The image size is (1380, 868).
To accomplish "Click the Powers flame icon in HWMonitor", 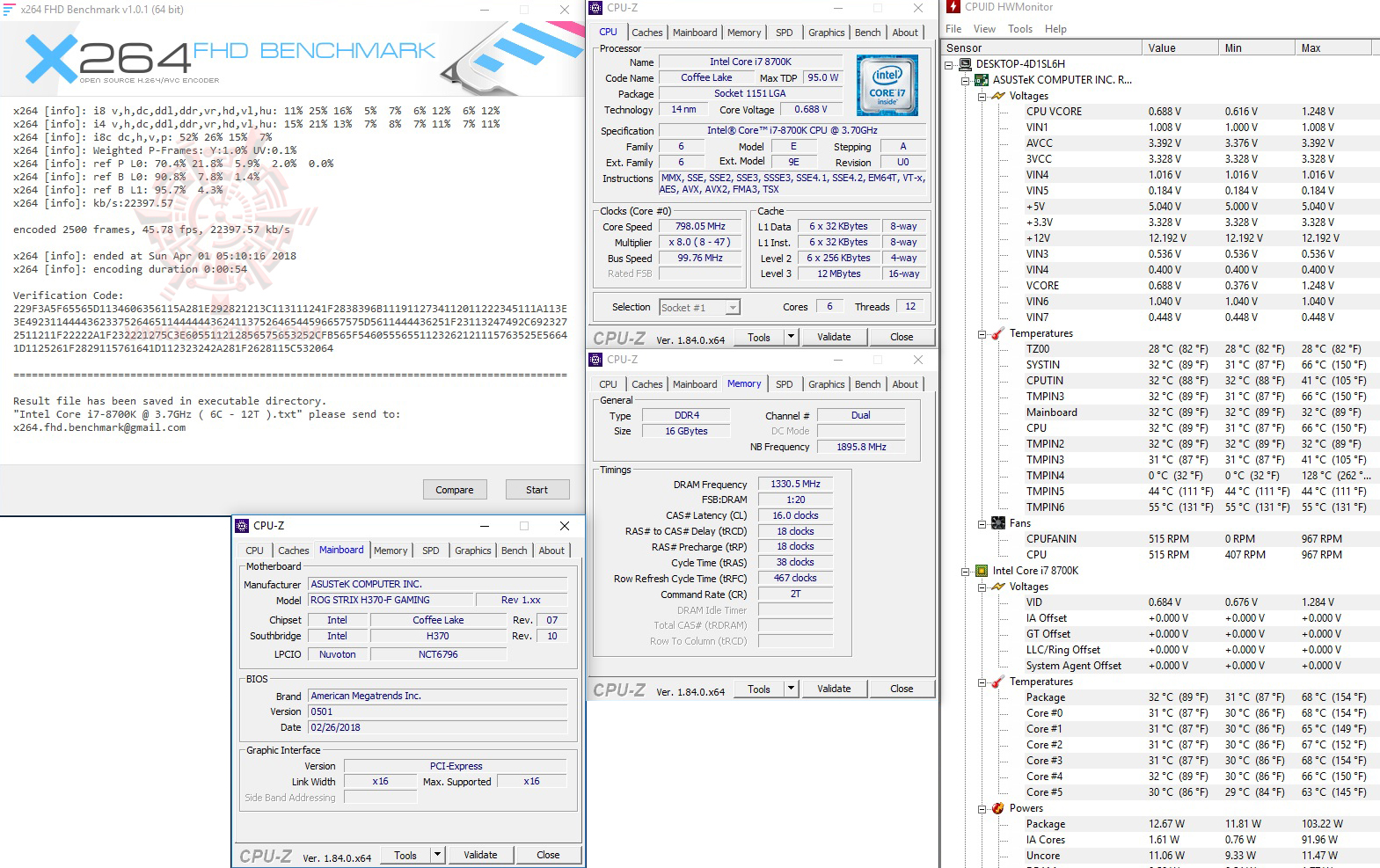I will click(x=998, y=808).
